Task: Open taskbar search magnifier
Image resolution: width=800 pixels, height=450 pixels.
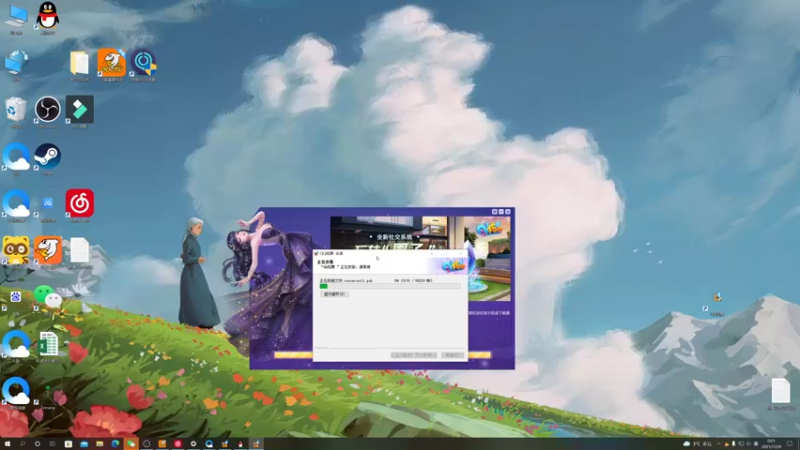Action: coord(22,444)
